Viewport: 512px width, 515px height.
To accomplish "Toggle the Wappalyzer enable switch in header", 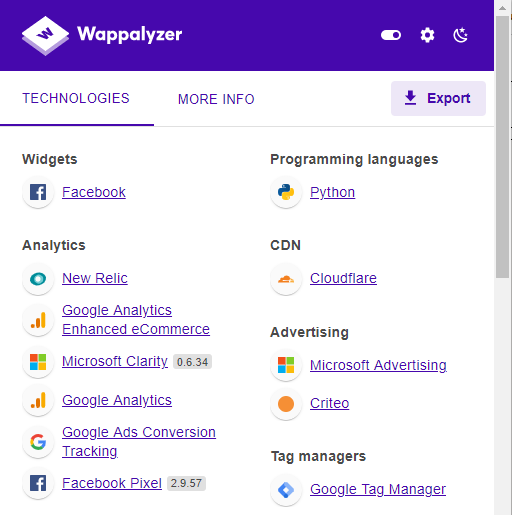I will tap(391, 35).
